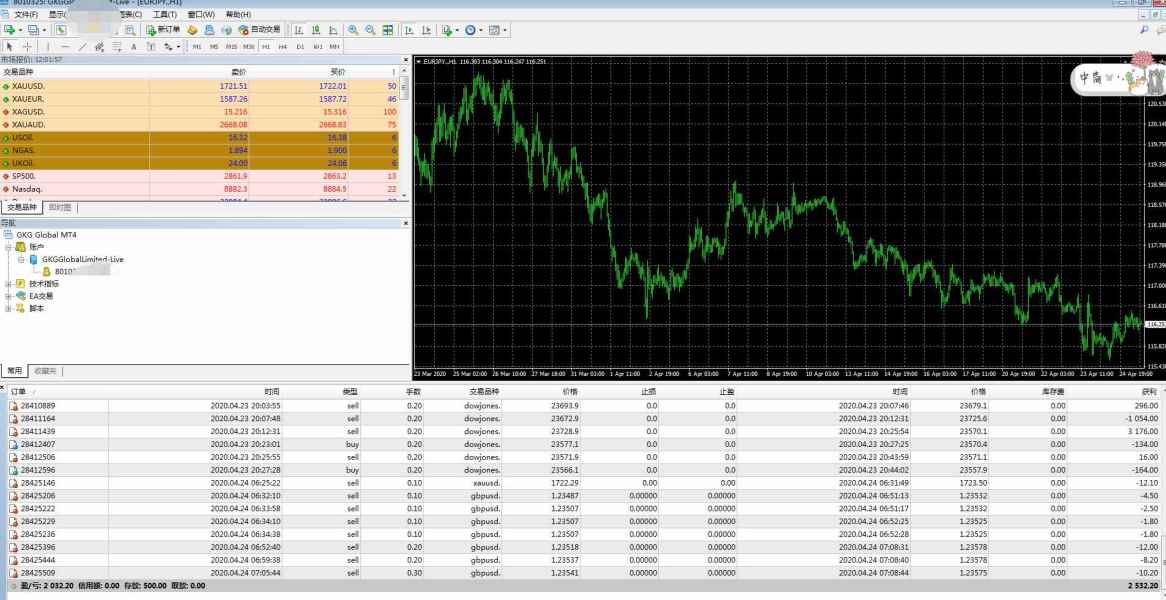Viewport: 1166px width, 600px height.
Task: Collapse the 账户 tree node
Action: tap(9, 247)
